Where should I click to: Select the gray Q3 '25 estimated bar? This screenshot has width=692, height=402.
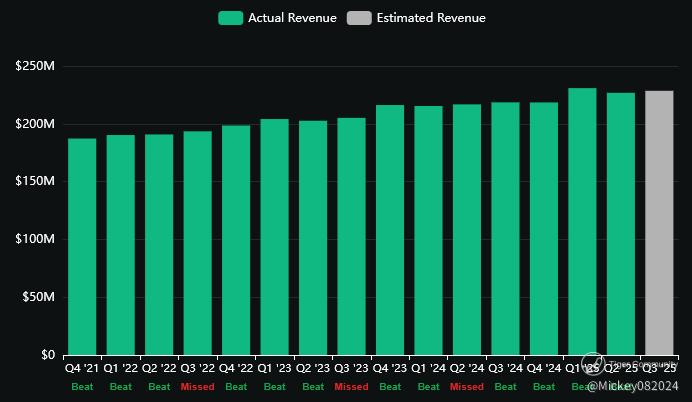click(x=659, y=223)
